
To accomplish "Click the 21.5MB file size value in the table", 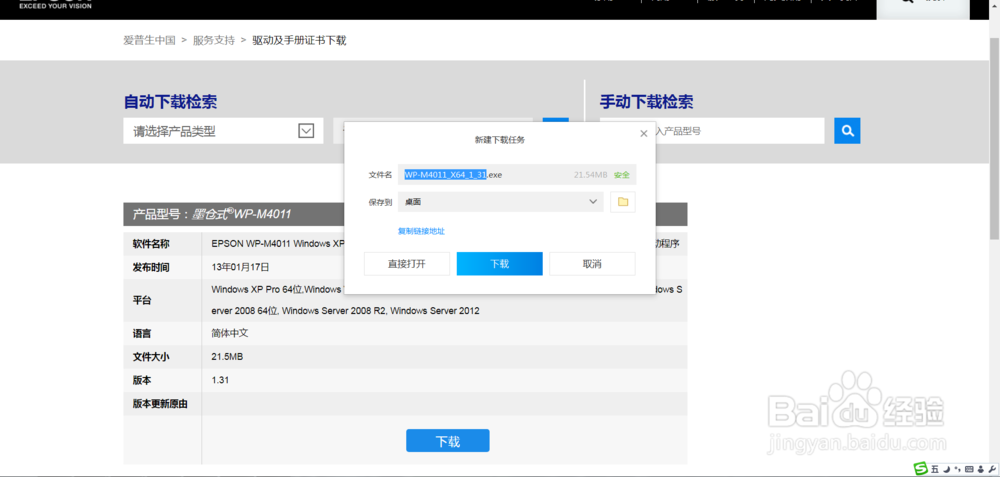I will [x=227, y=356].
